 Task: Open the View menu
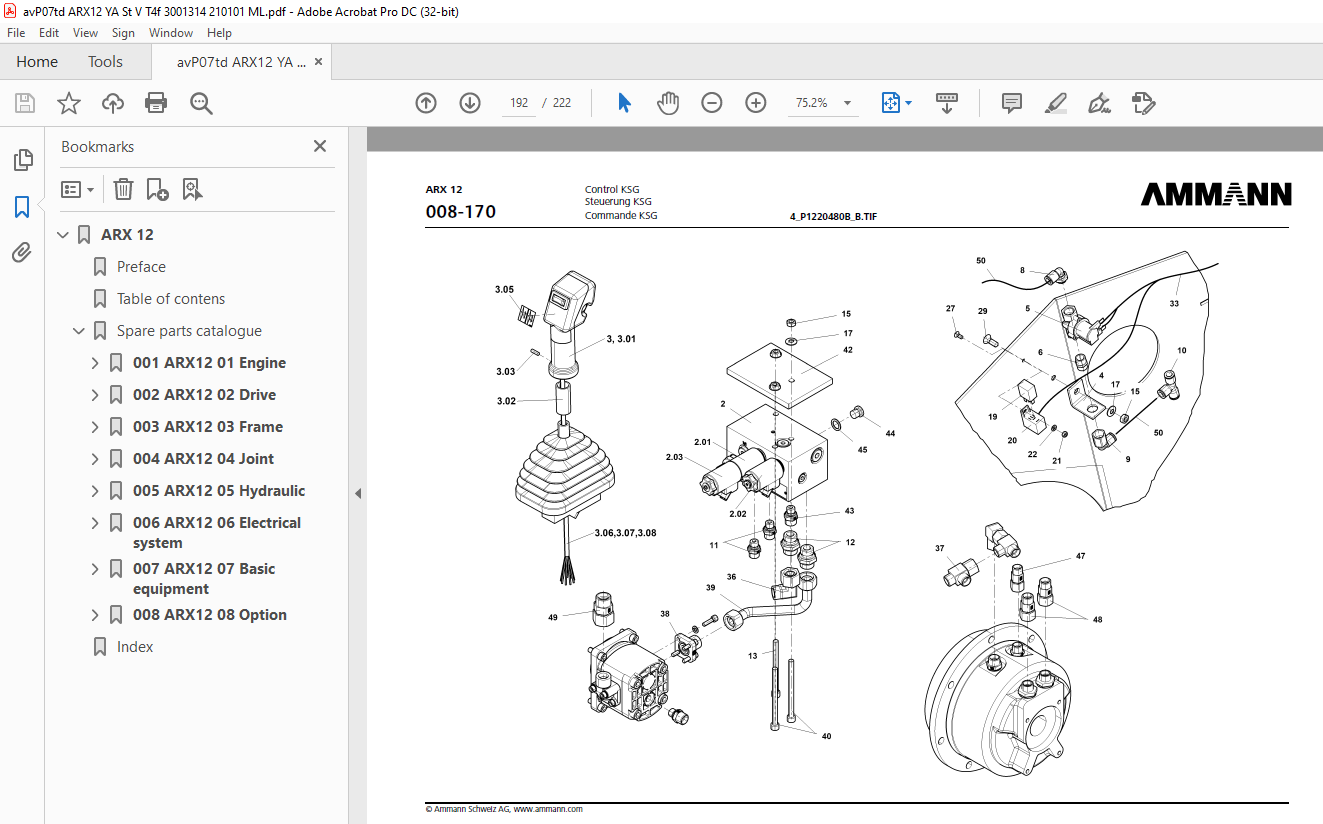[85, 33]
